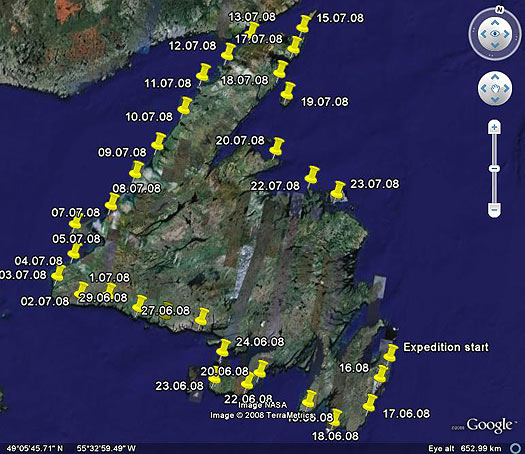
Task: Select the 17.06.08 pushpin
Action: tap(370, 403)
